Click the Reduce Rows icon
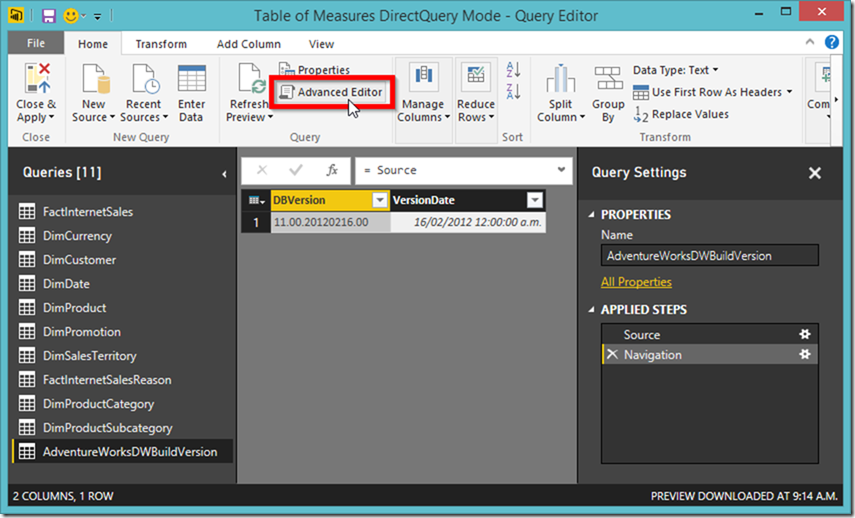Image resolution: width=855 pixels, height=518 pixels. [475, 78]
